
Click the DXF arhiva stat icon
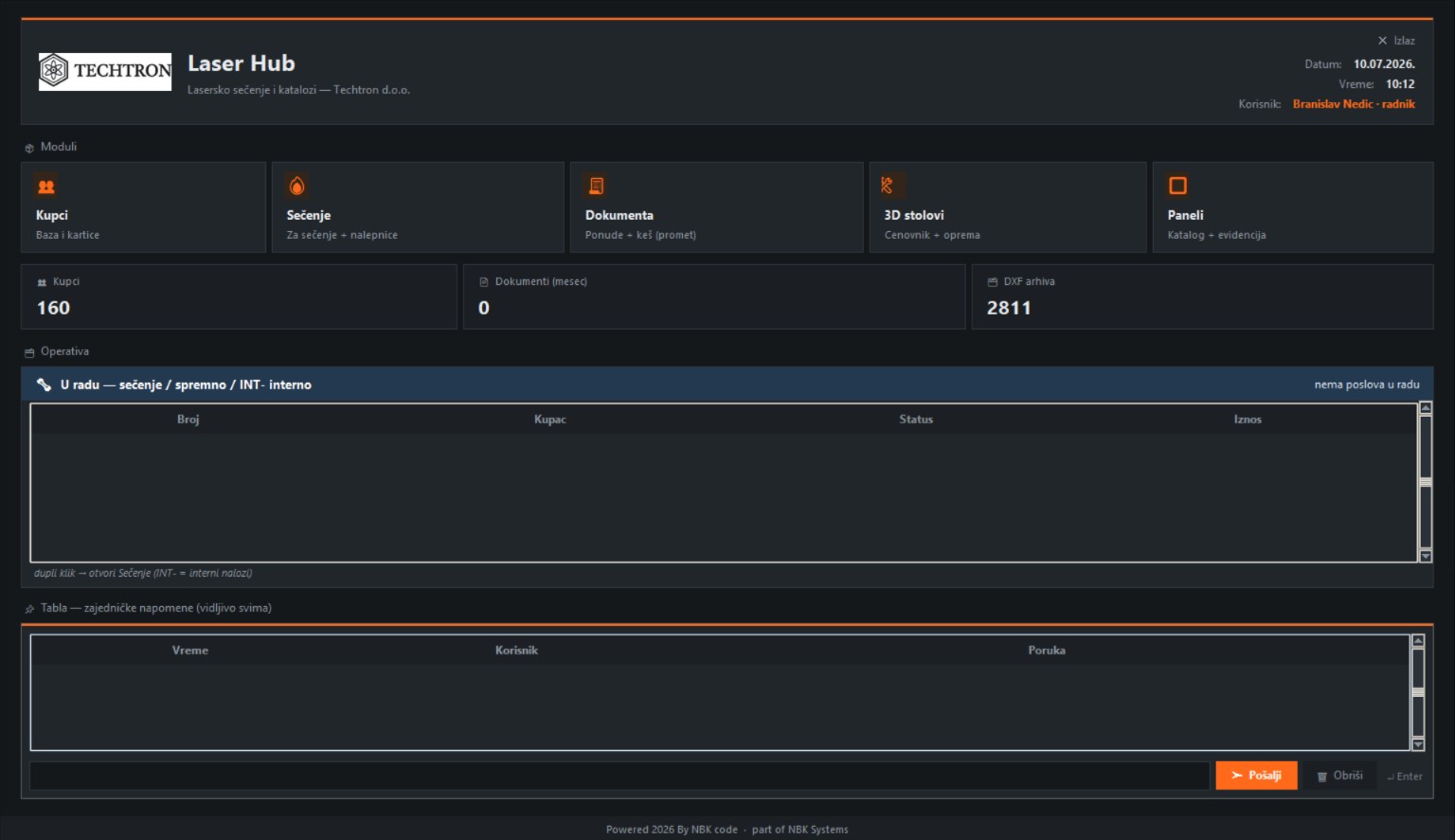[993, 282]
